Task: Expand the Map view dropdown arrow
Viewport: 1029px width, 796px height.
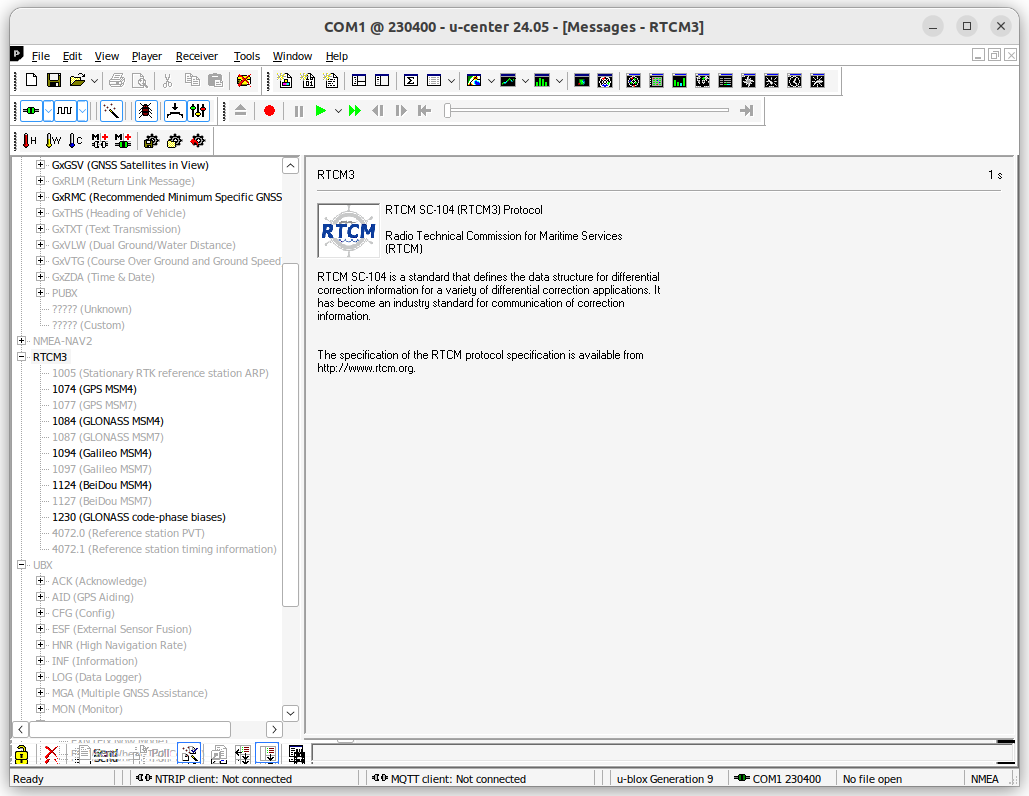Action: pos(491,81)
